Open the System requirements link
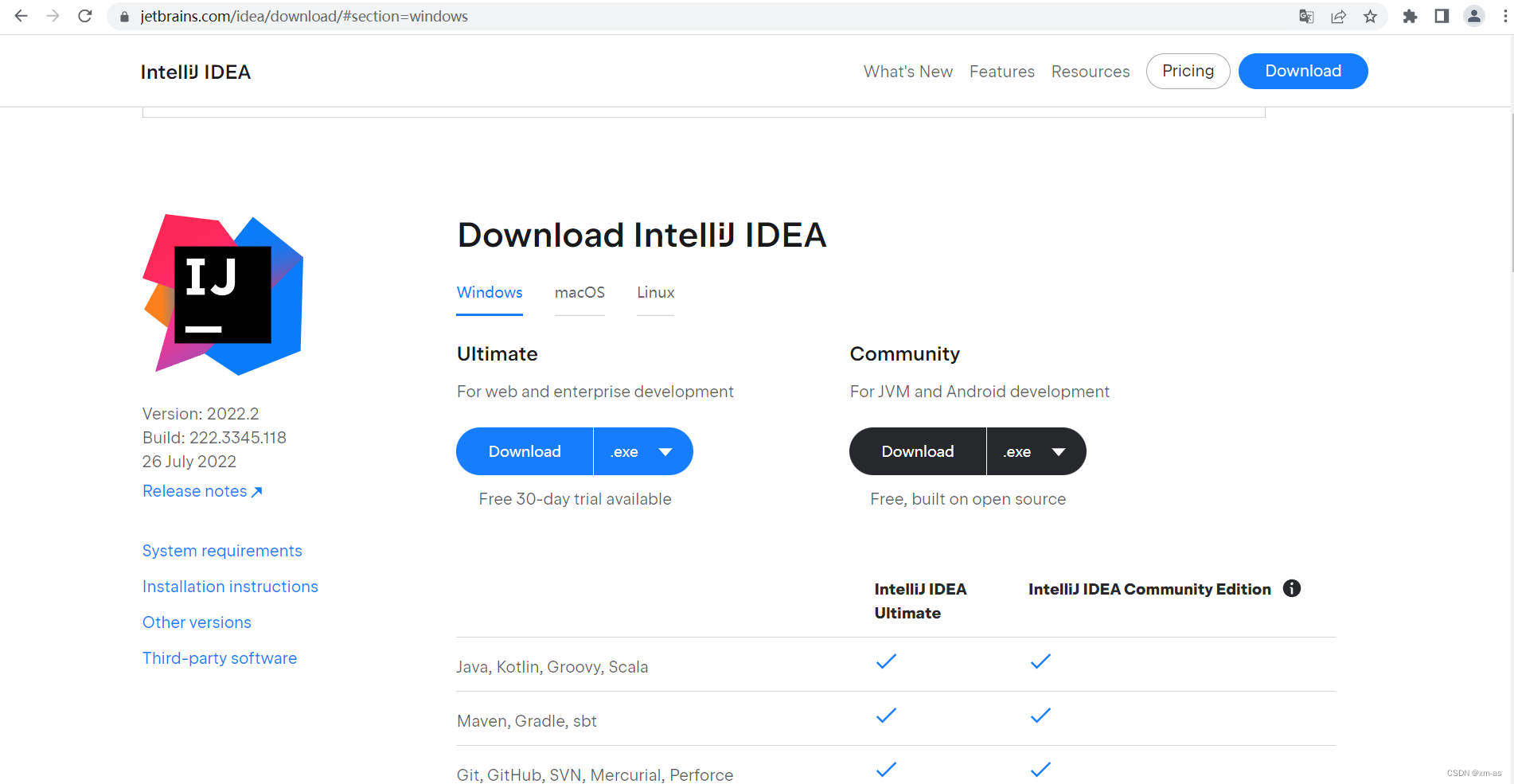The width and height of the screenshot is (1514, 784). (x=222, y=551)
